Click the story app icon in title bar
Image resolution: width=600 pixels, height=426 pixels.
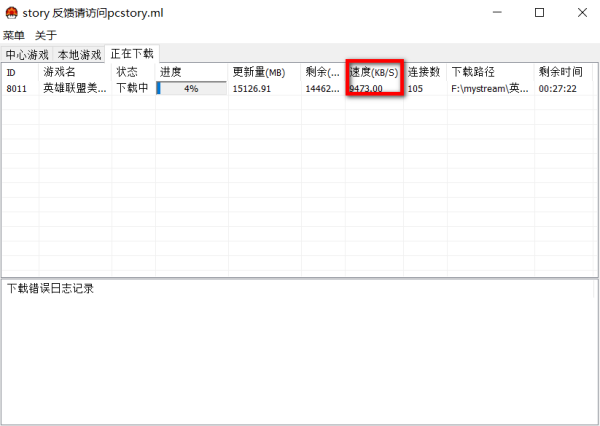pyautogui.click(x=12, y=13)
